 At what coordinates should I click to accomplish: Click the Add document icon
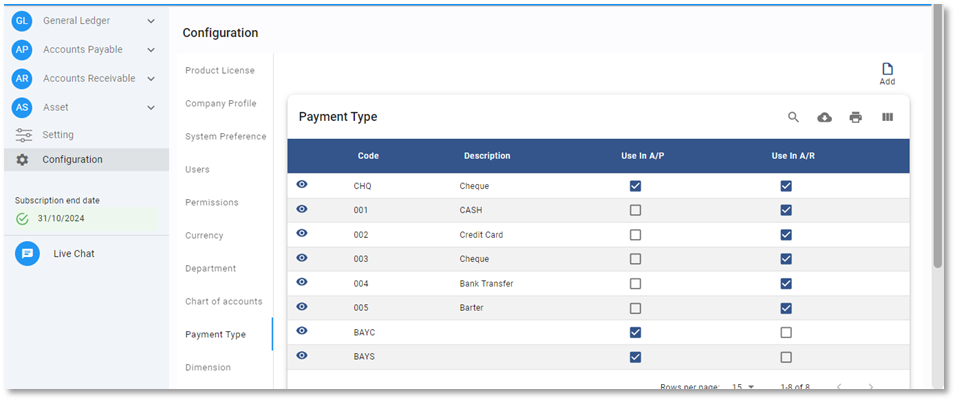click(x=886, y=70)
